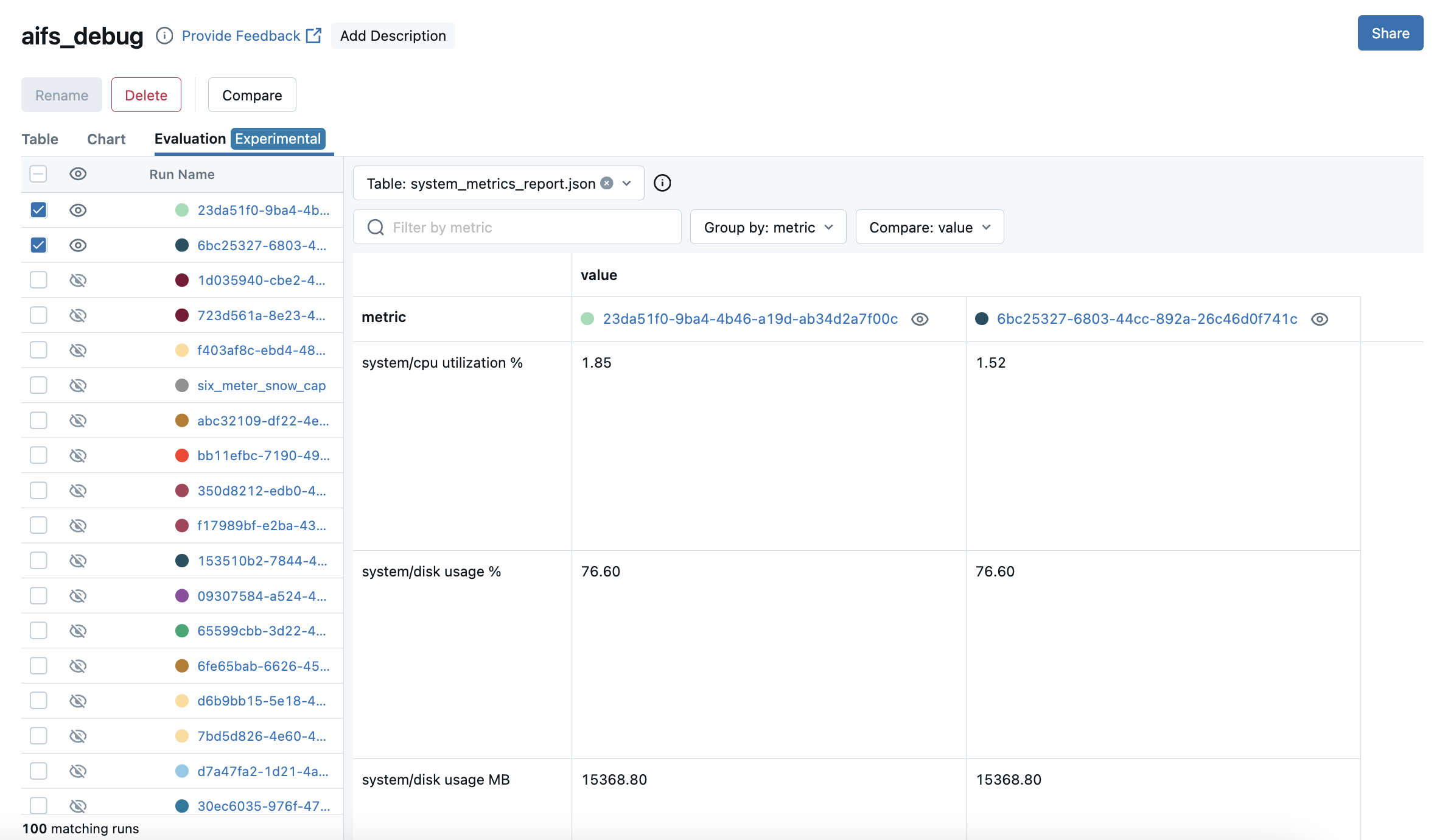Image resolution: width=1434 pixels, height=840 pixels.
Task: Check the 65599cbb-3d22-4 run checkbox
Action: click(x=38, y=631)
